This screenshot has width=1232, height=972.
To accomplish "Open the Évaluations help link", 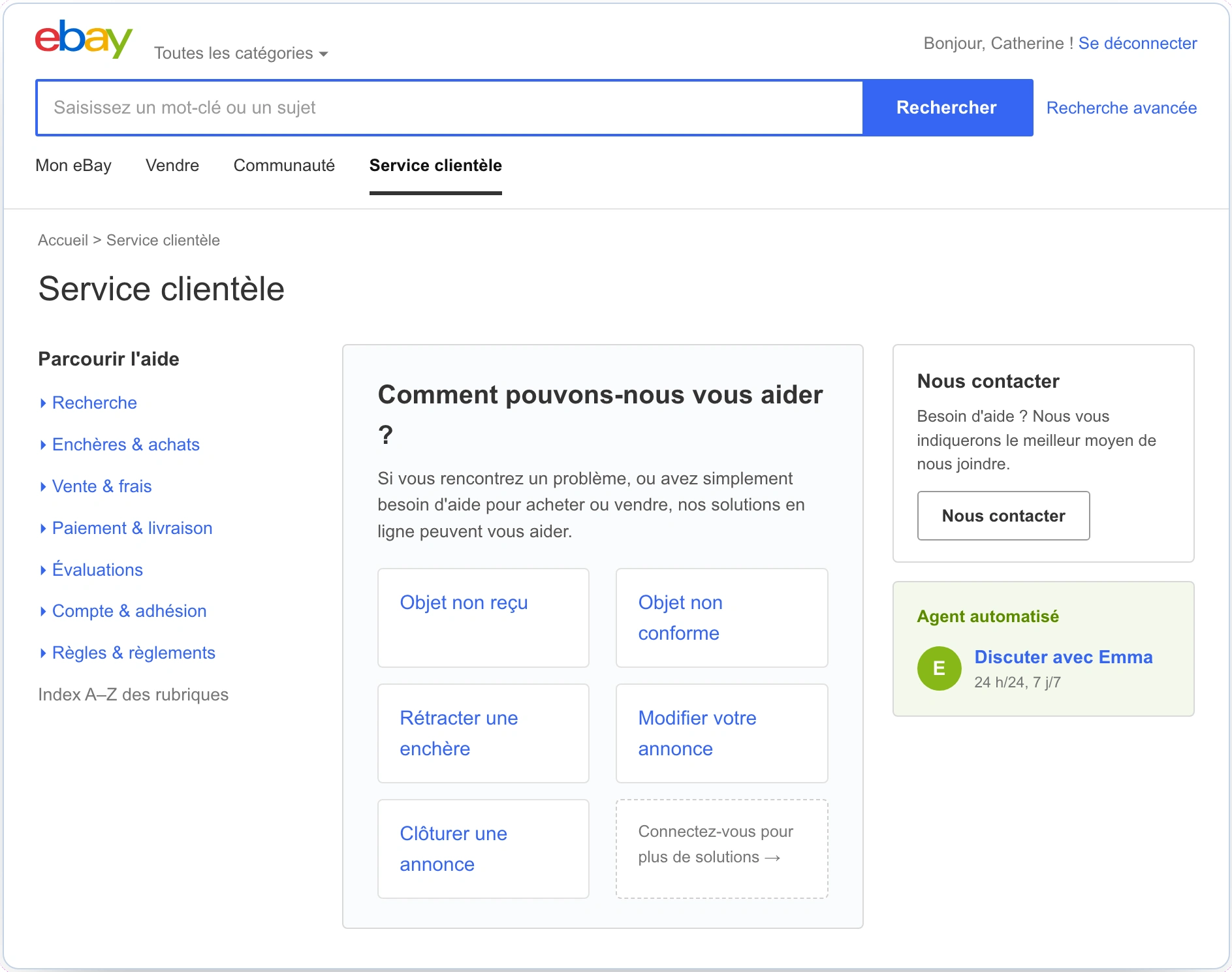I will (x=97, y=570).
